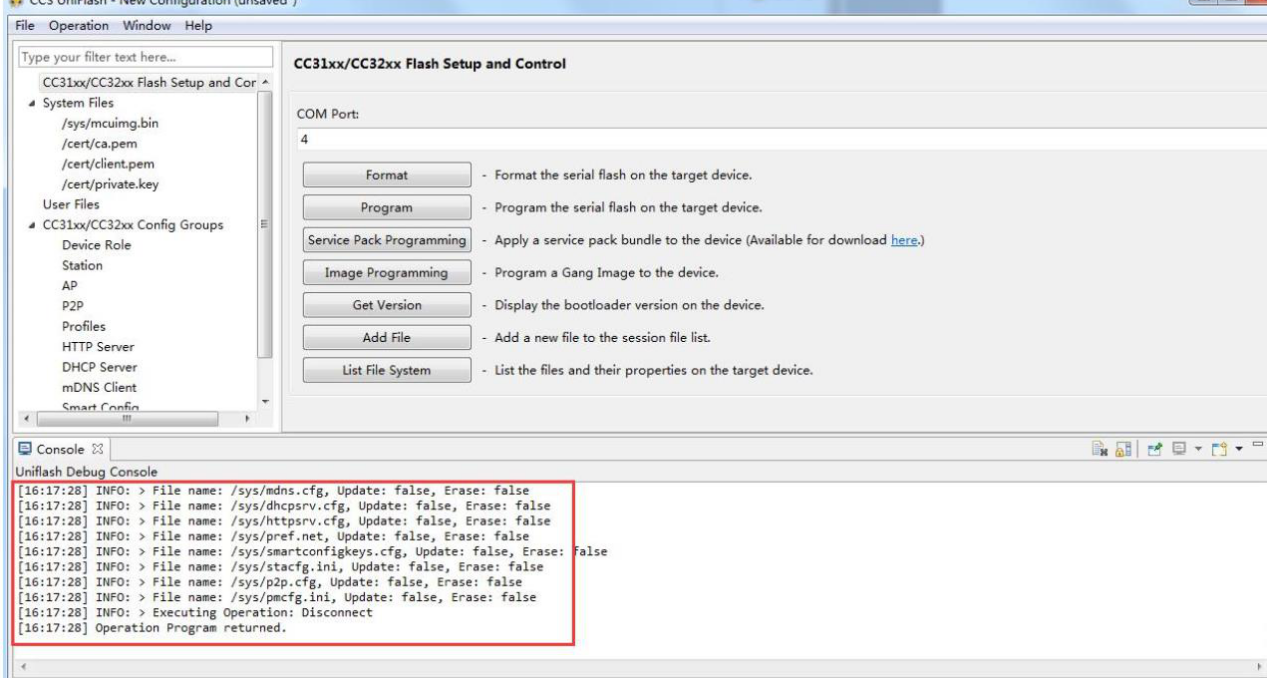This screenshot has width=1267, height=678.
Task: Collapse the CC31xx/CC32xx Config Groups node
Action: tap(31, 225)
